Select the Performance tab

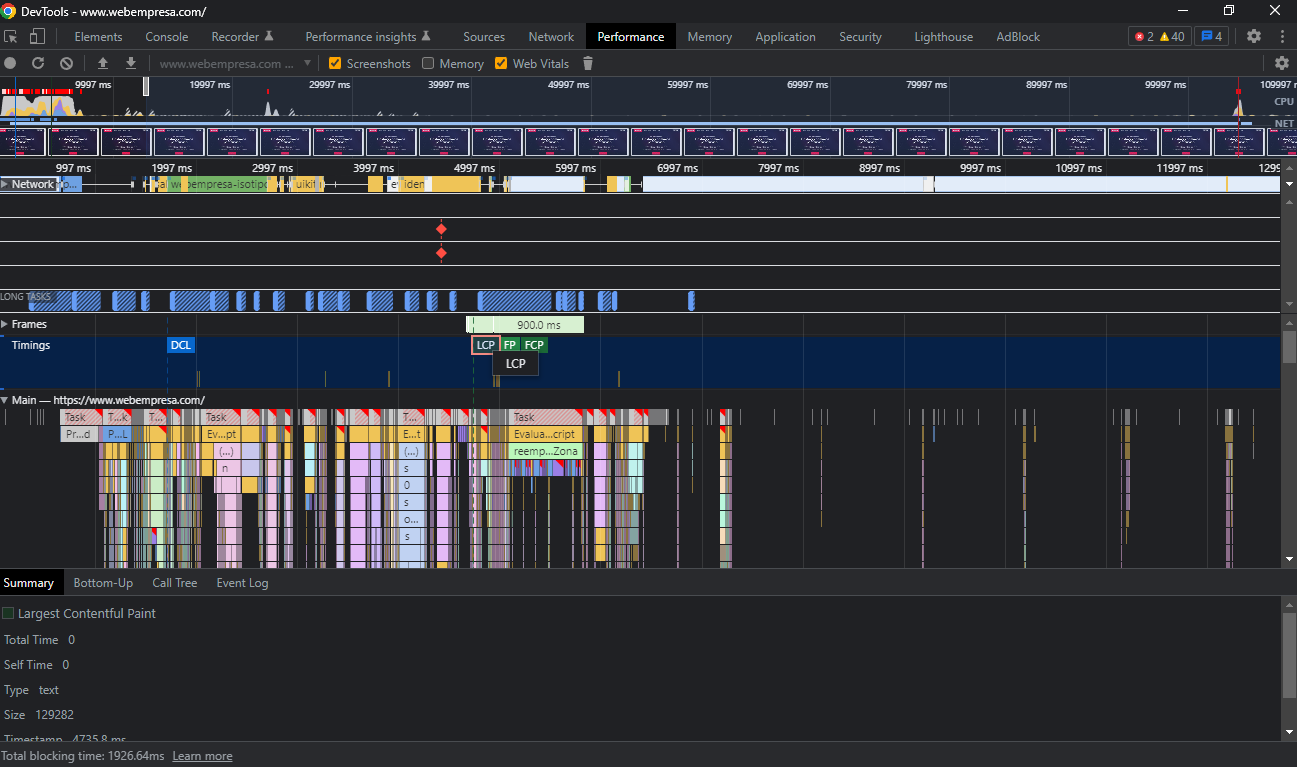pyautogui.click(x=631, y=36)
